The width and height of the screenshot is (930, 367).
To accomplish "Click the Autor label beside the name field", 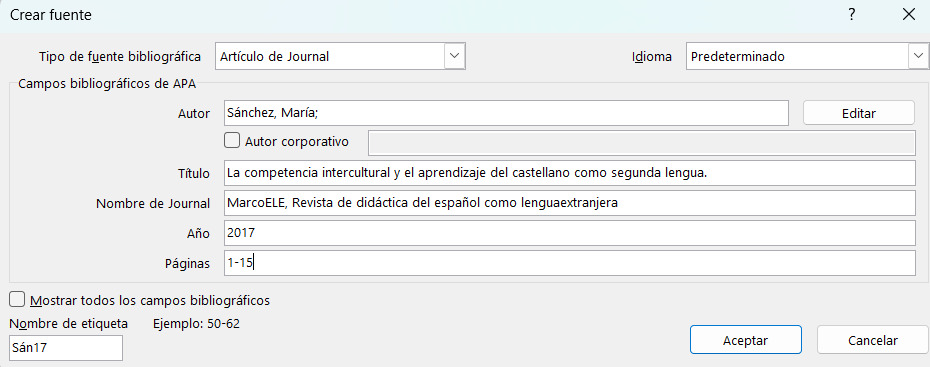I will pos(194,114).
